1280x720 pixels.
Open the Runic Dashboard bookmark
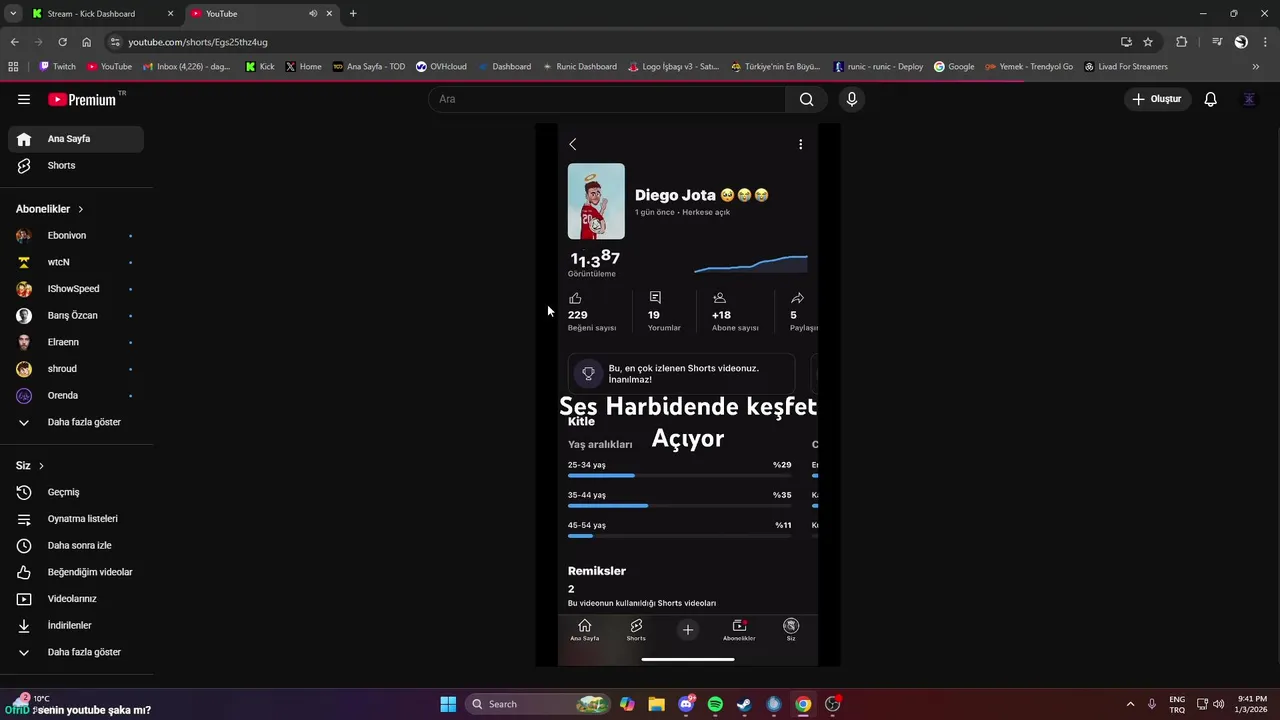580,67
